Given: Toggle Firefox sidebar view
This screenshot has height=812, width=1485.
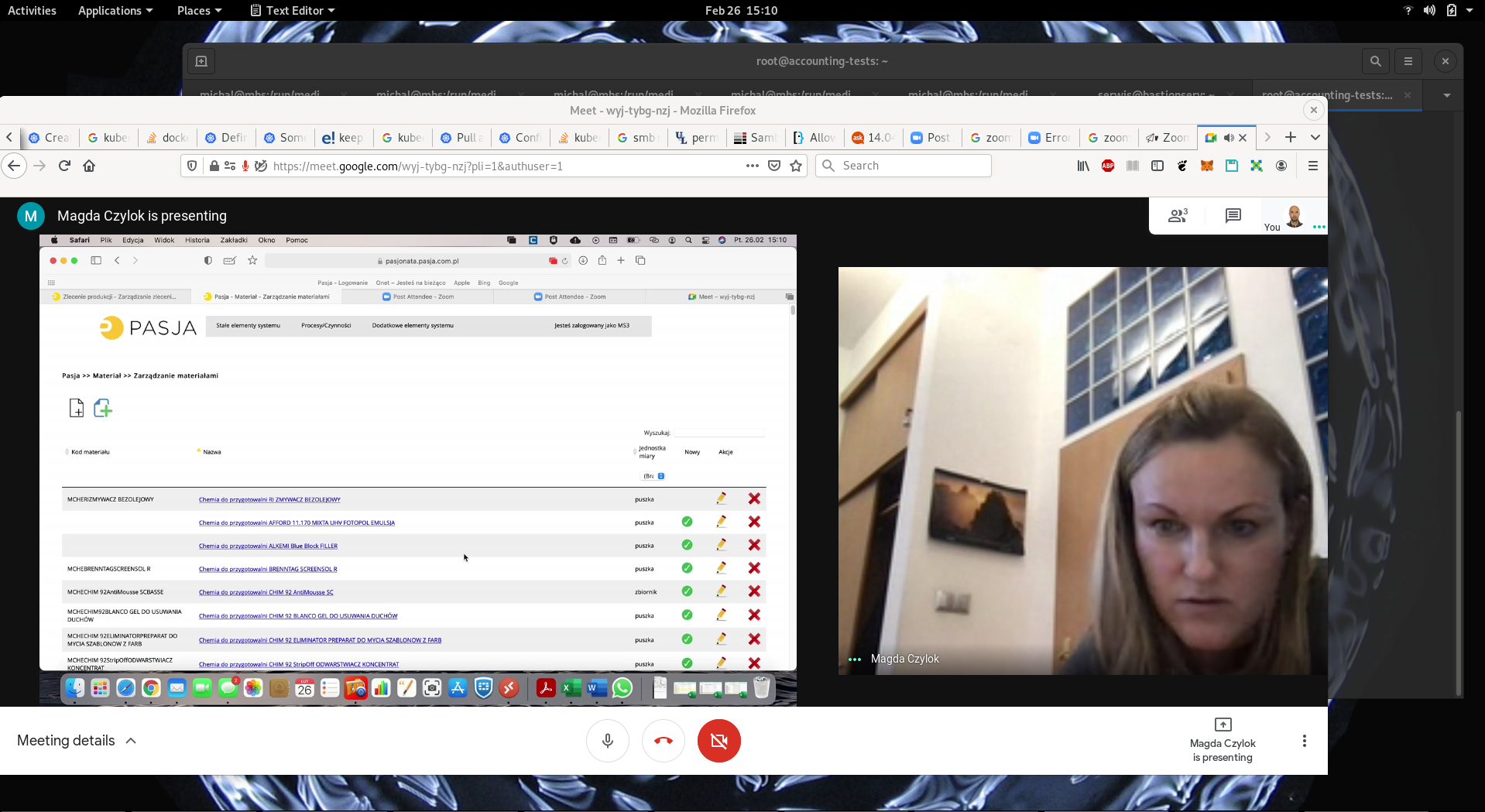Looking at the screenshot, I should [1157, 166].
